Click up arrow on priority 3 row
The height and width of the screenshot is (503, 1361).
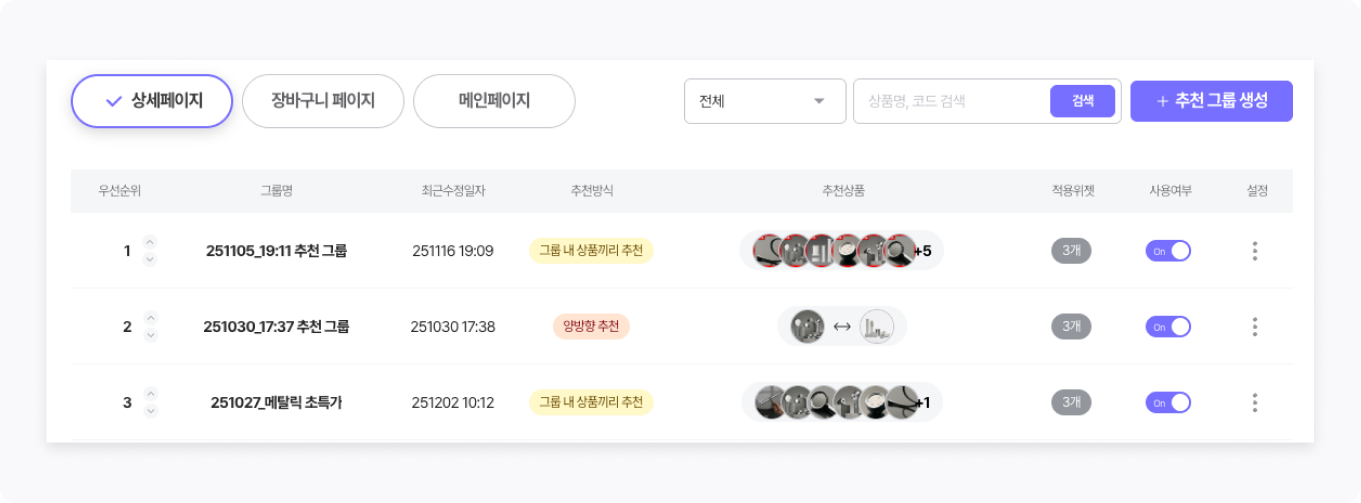point(150,393)
